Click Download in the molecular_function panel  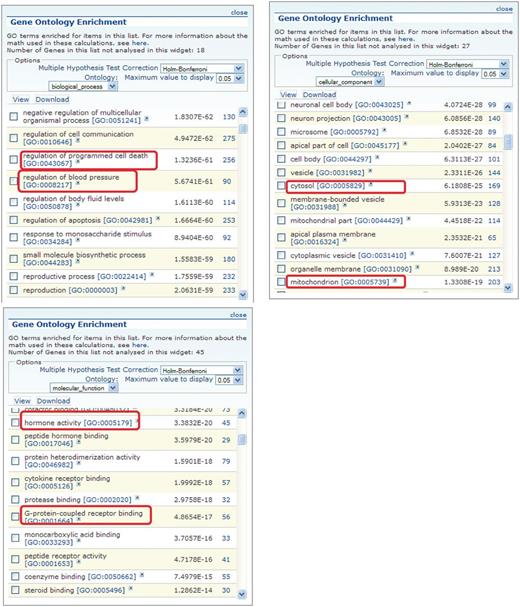coord(53,401)
